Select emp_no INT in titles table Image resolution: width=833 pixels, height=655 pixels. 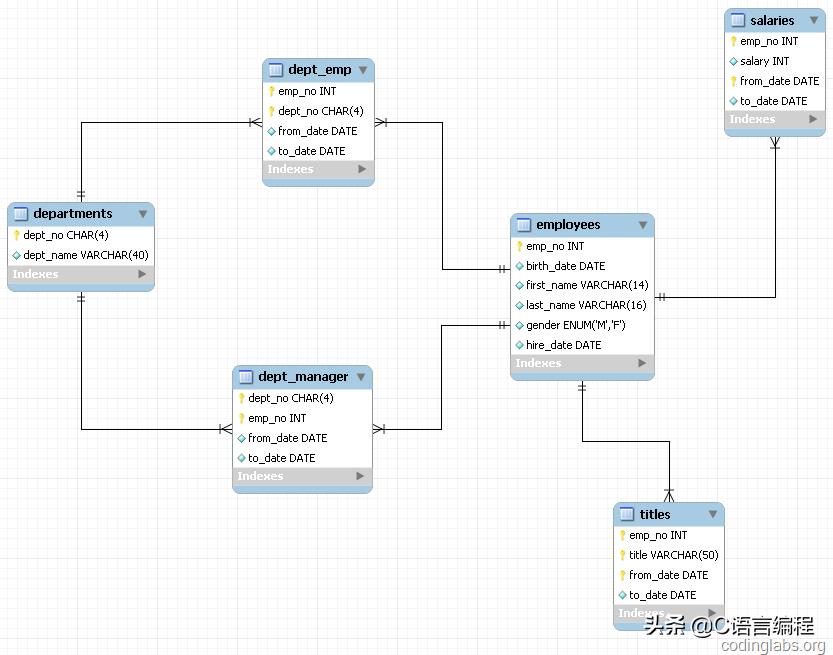pyautogui.click(x=669, y=535)
